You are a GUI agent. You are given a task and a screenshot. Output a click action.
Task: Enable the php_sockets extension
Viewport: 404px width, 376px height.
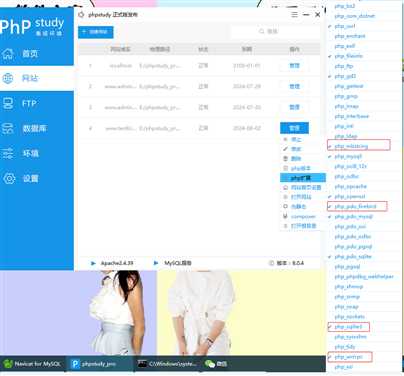349,317
